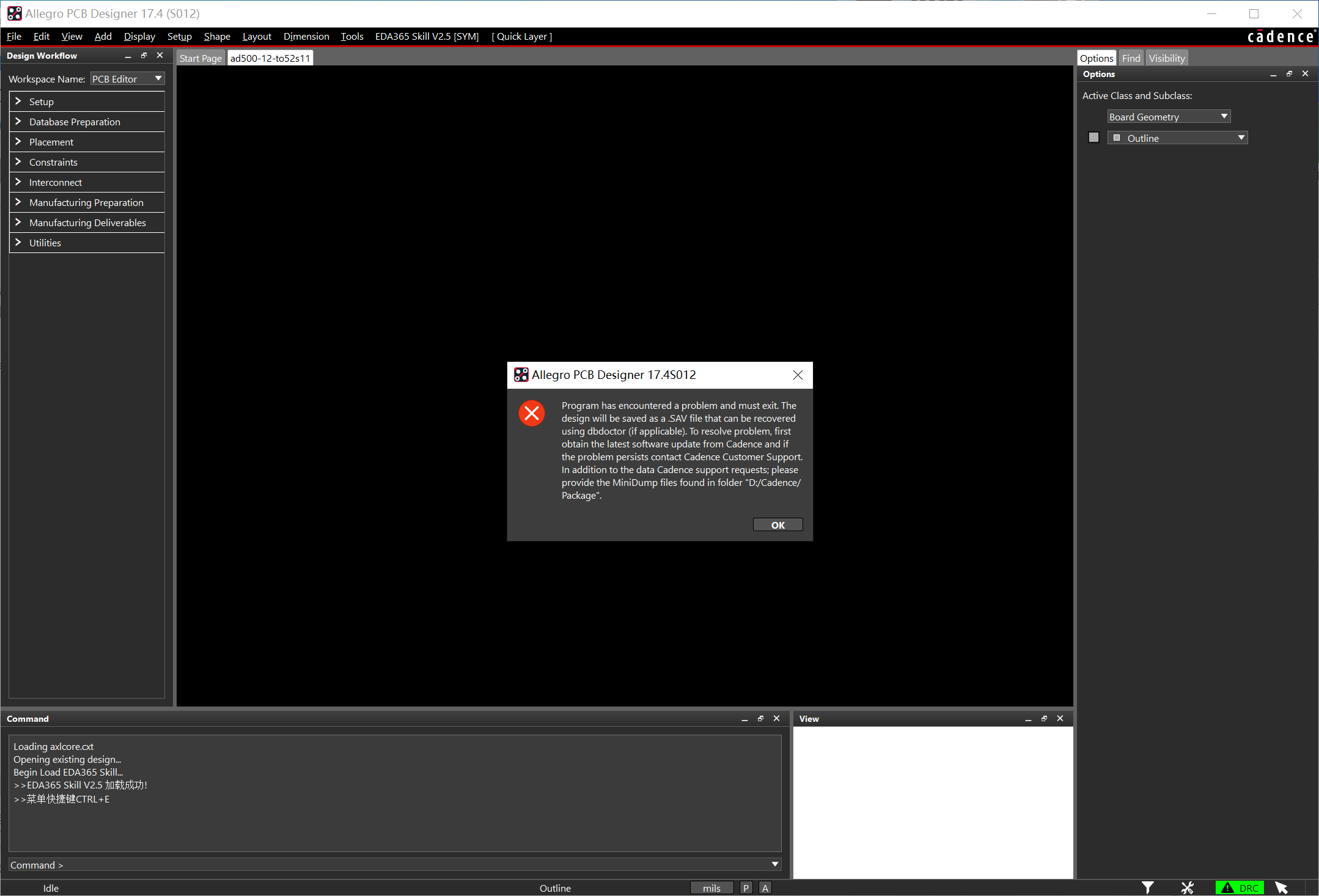Float the Options panel

tap(1289, 74)
